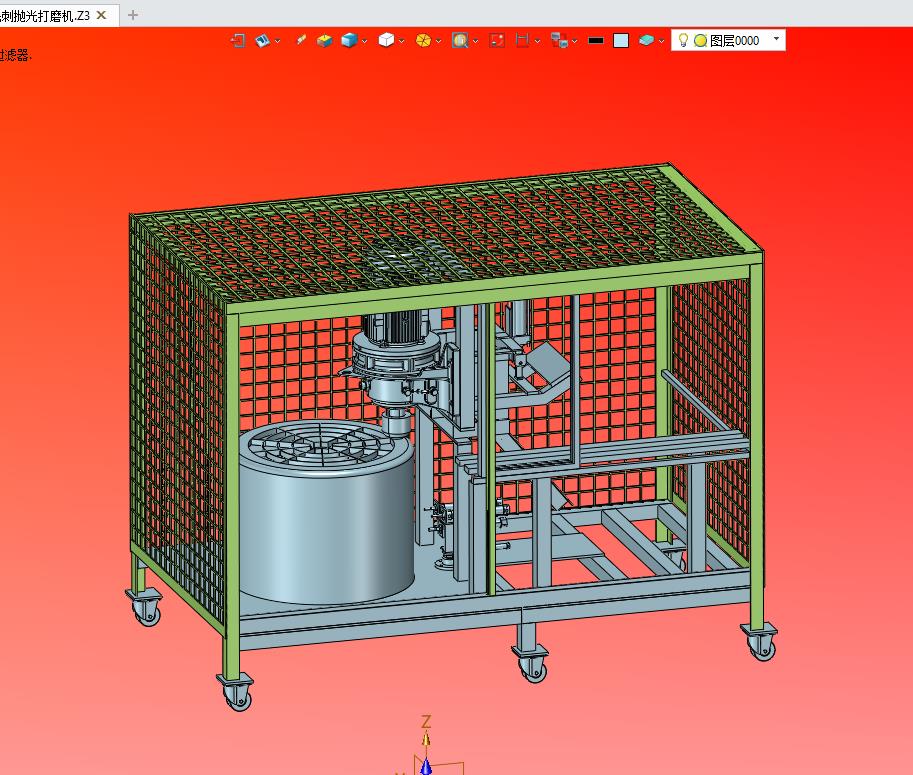Screen dimensions: 913x775
Task: Toggle the layer light bulb visibility
Action: (x=684, y=40)
